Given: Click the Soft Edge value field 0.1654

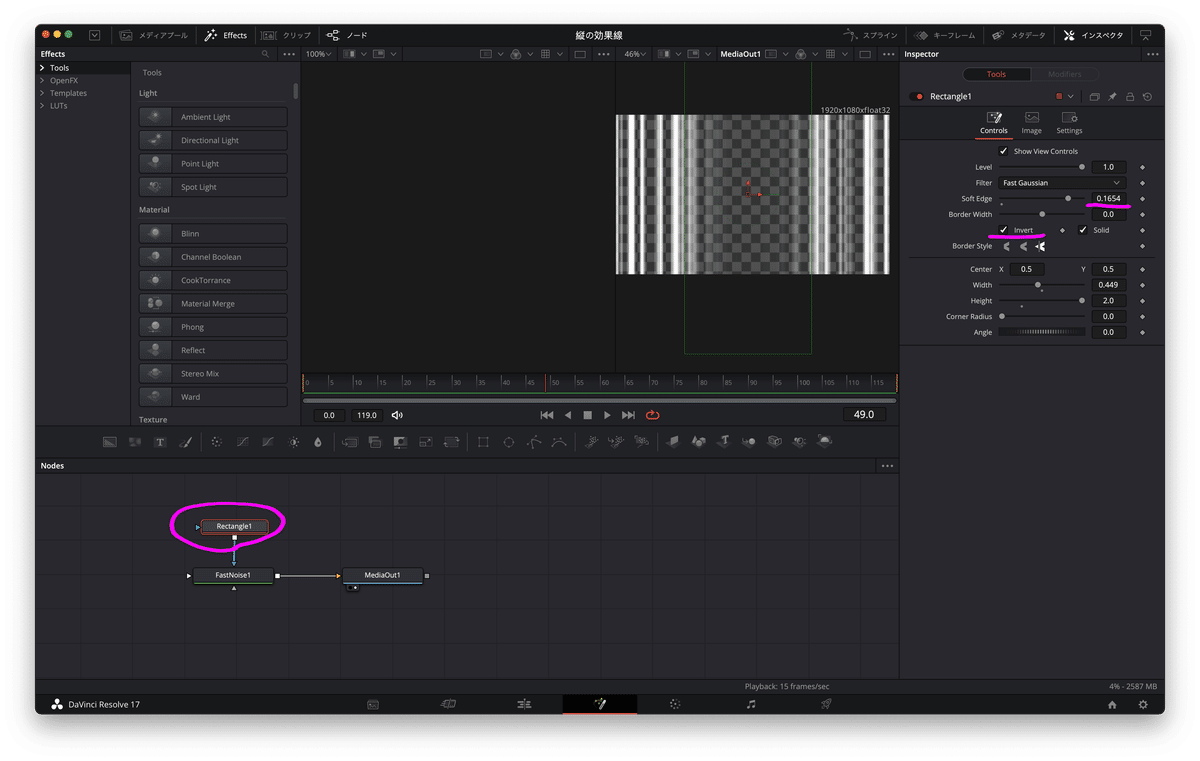Looking at the screenshot, I should tap(1108, 199).
